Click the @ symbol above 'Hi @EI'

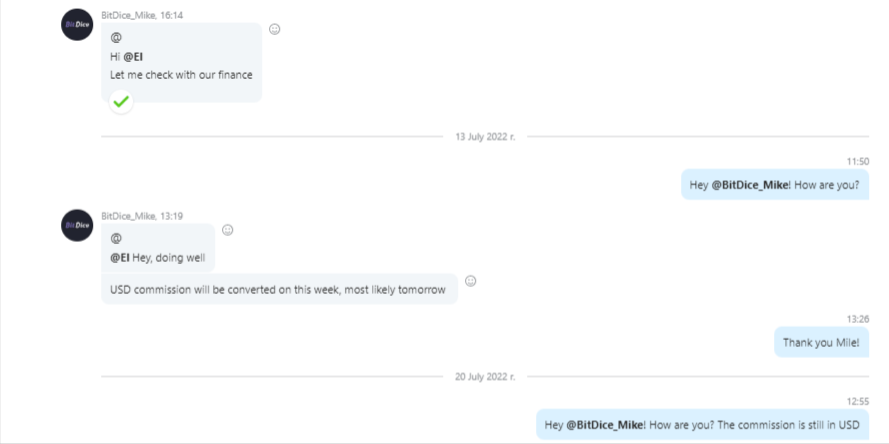[116, 37]
